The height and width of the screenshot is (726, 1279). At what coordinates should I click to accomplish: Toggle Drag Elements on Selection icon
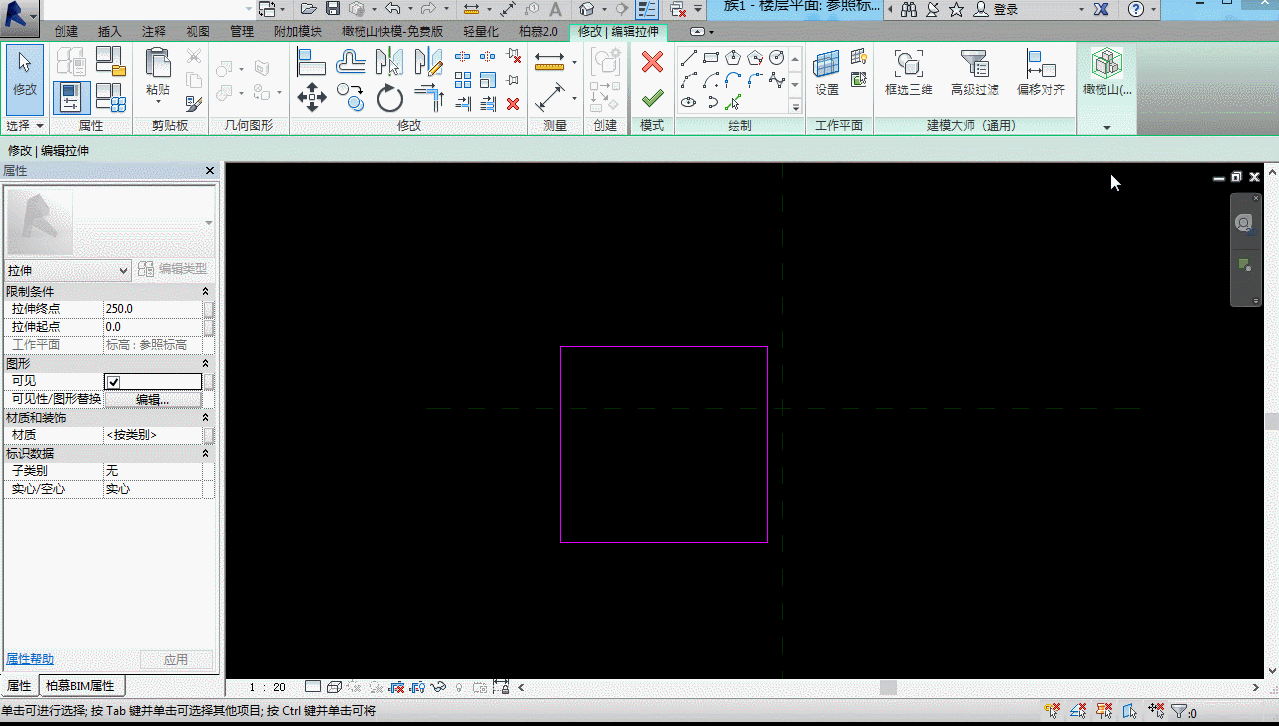[x=1157, y=710]
